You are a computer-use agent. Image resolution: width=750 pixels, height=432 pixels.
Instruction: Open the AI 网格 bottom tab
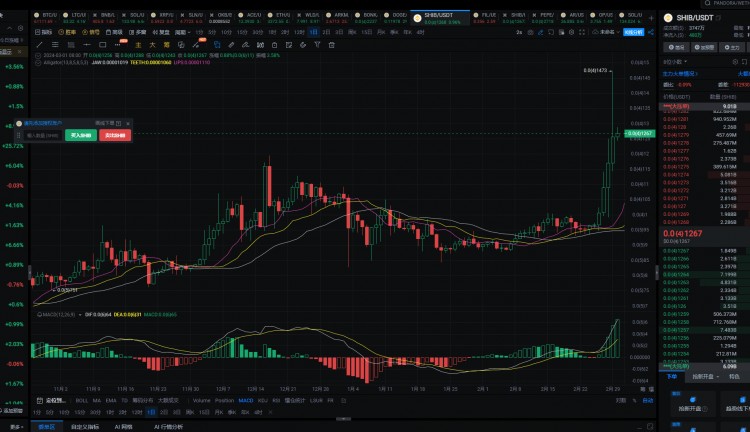click(124, 427)
